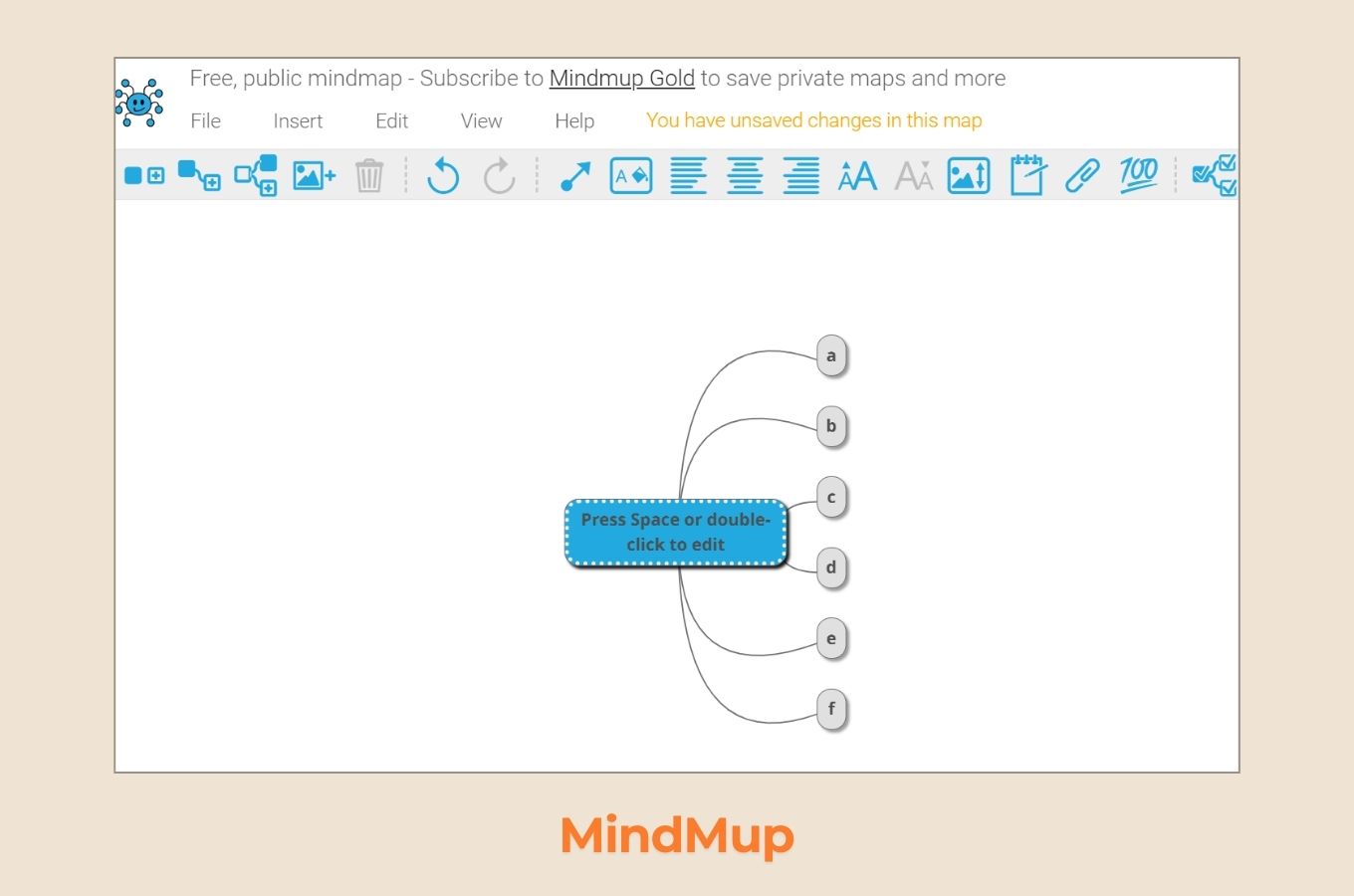Insert an image with the picture-plus icon

tap(314, 176)
